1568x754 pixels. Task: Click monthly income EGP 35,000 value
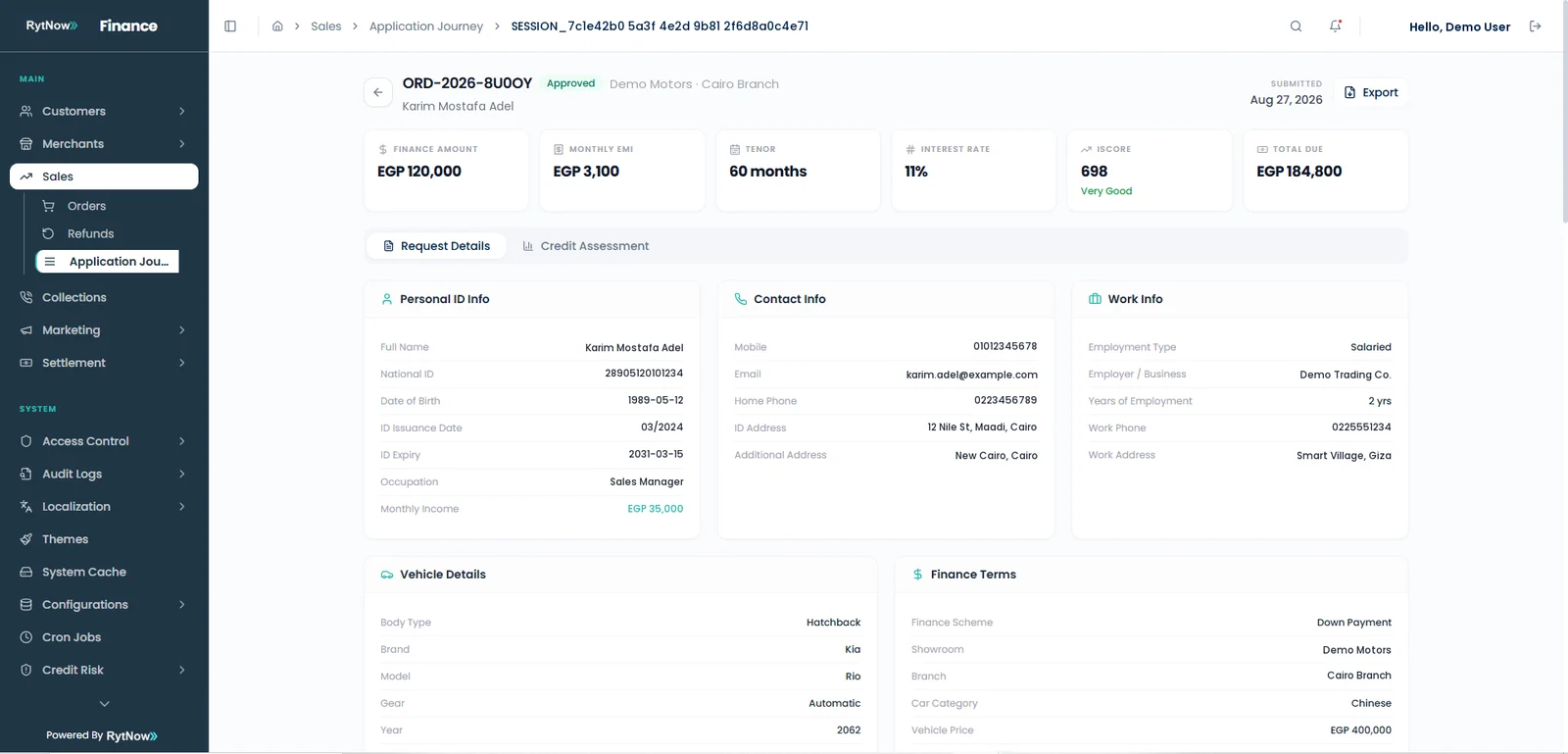(x=656, y=509)
